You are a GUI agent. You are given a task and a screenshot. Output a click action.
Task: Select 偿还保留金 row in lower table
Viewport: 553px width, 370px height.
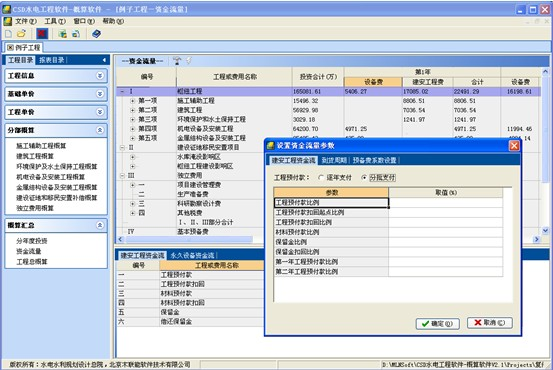click(x=190, y=322)
